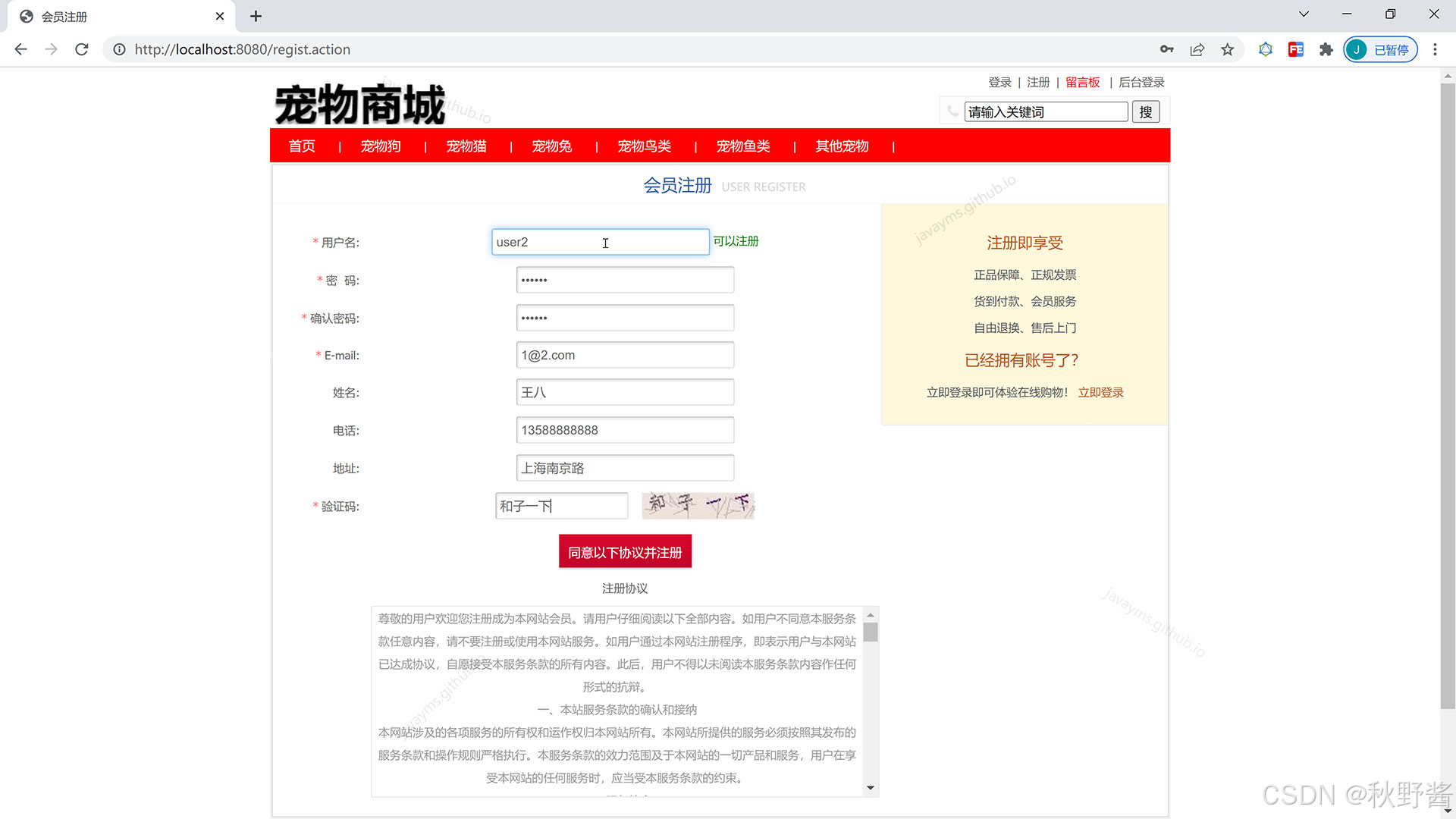Image resolution: width=1456 pixels, height=819 pixels.
Task: Open the browser extensions puzzle icon
Action: click(x=1326, y=49)
